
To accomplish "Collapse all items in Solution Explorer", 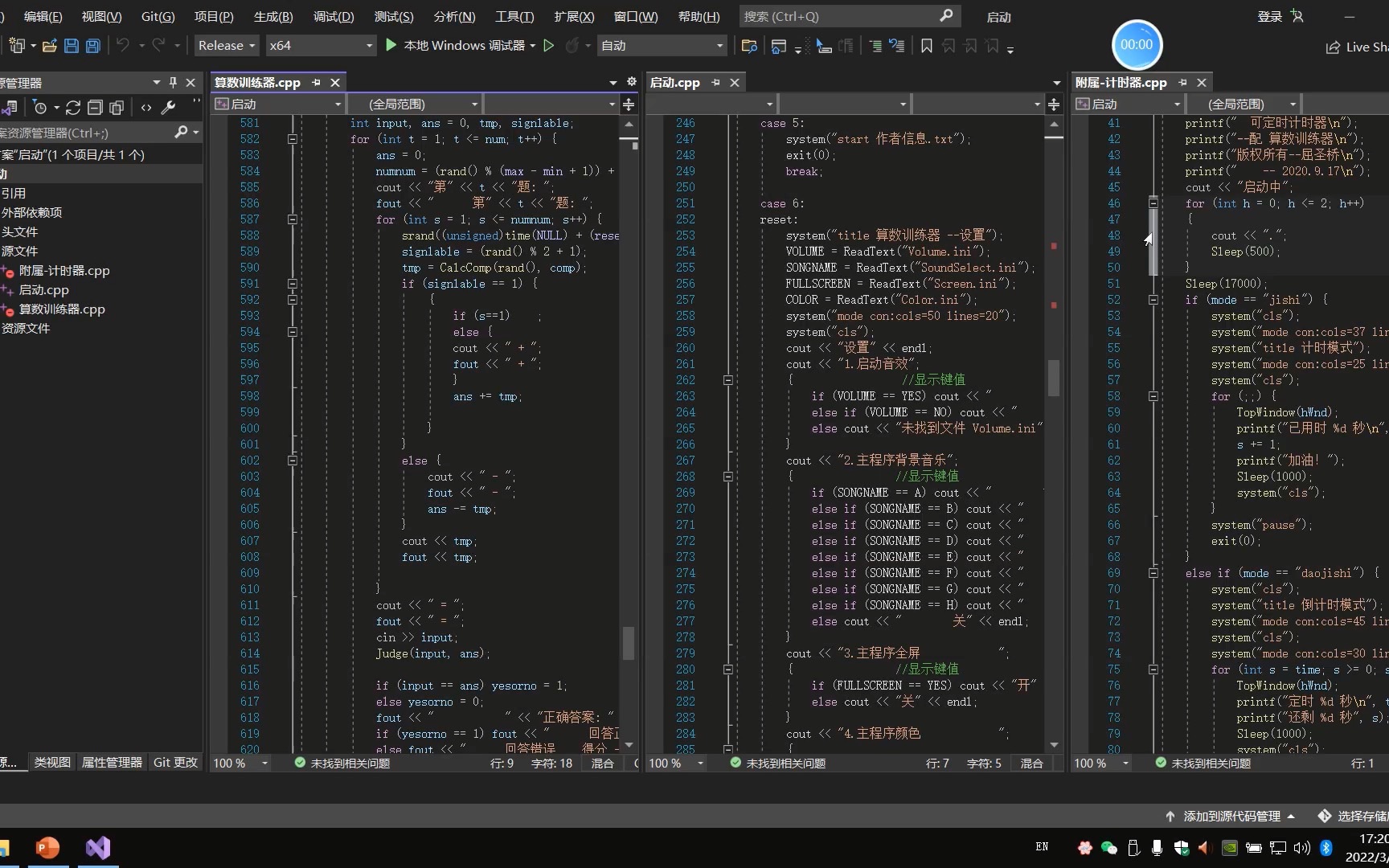I will pyautogui.click(x=94, y=108).
